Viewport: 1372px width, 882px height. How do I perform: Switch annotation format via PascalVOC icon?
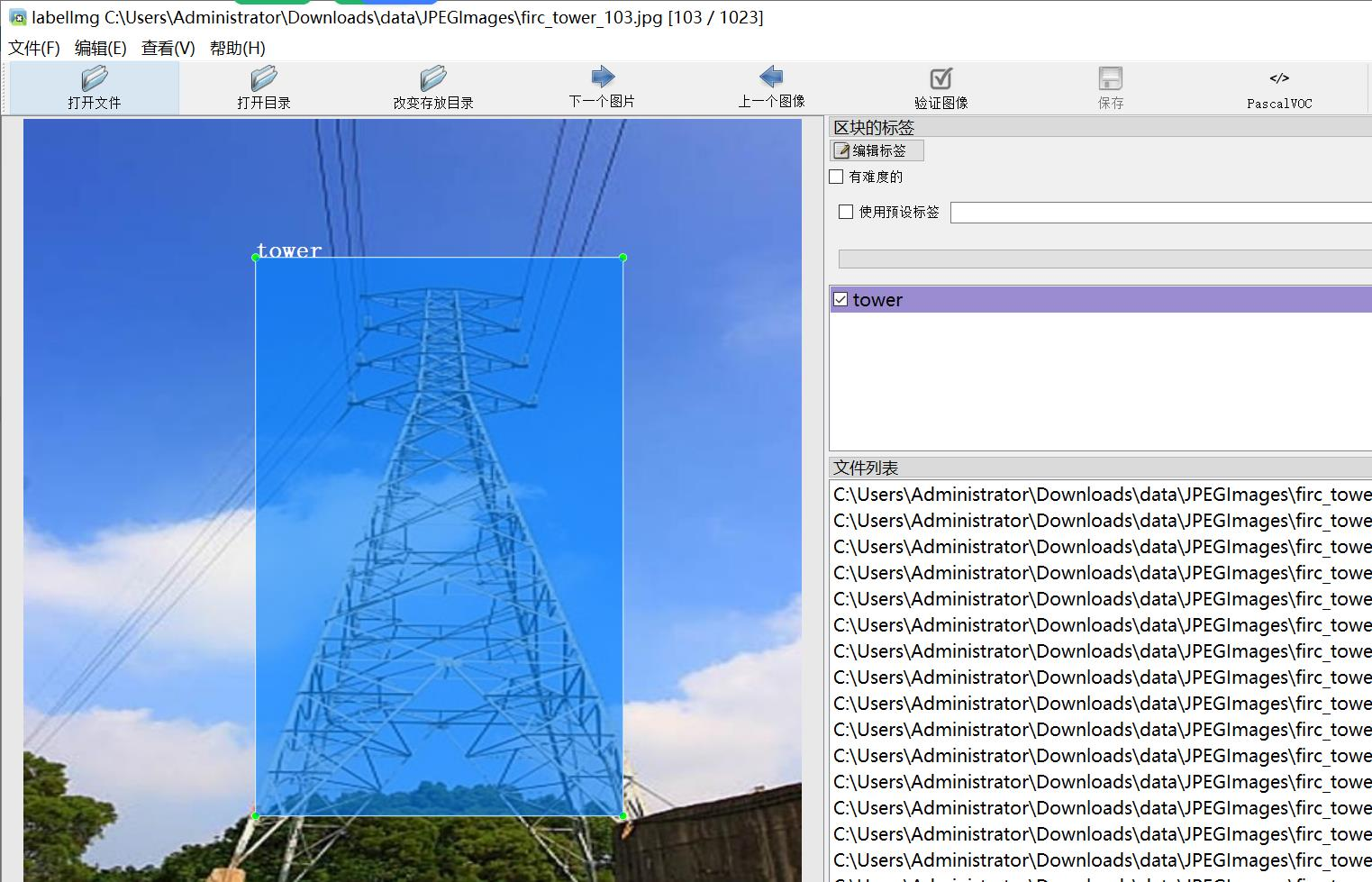point(1279,79)
